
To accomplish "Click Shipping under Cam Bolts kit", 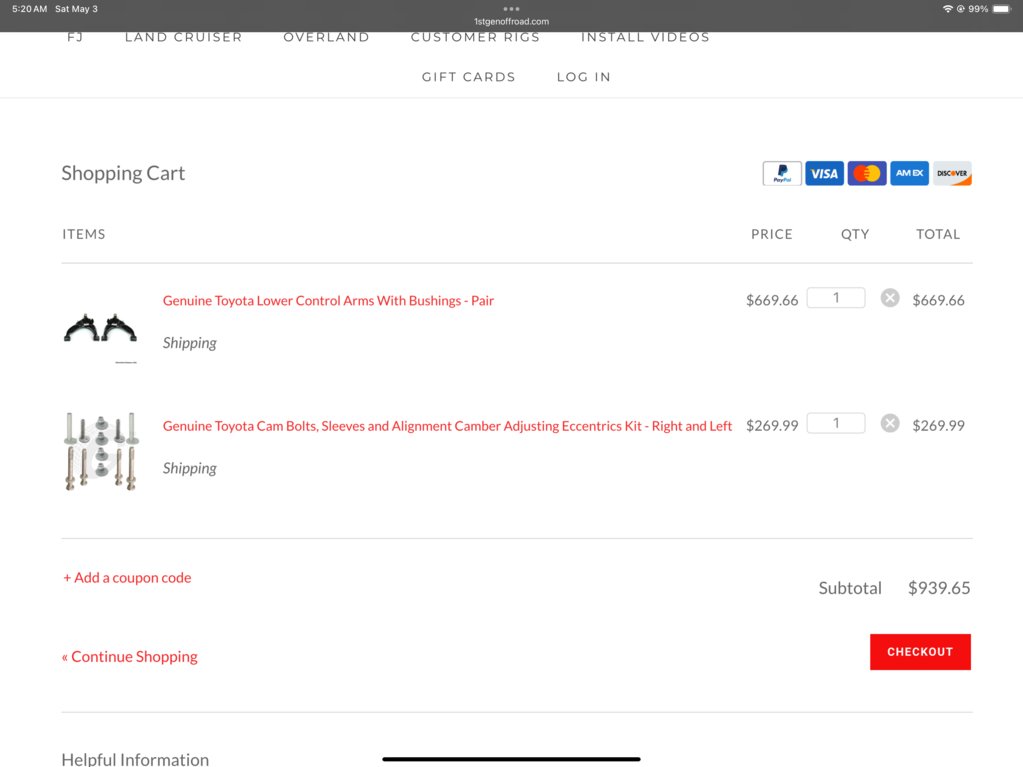I will (189, 468).
